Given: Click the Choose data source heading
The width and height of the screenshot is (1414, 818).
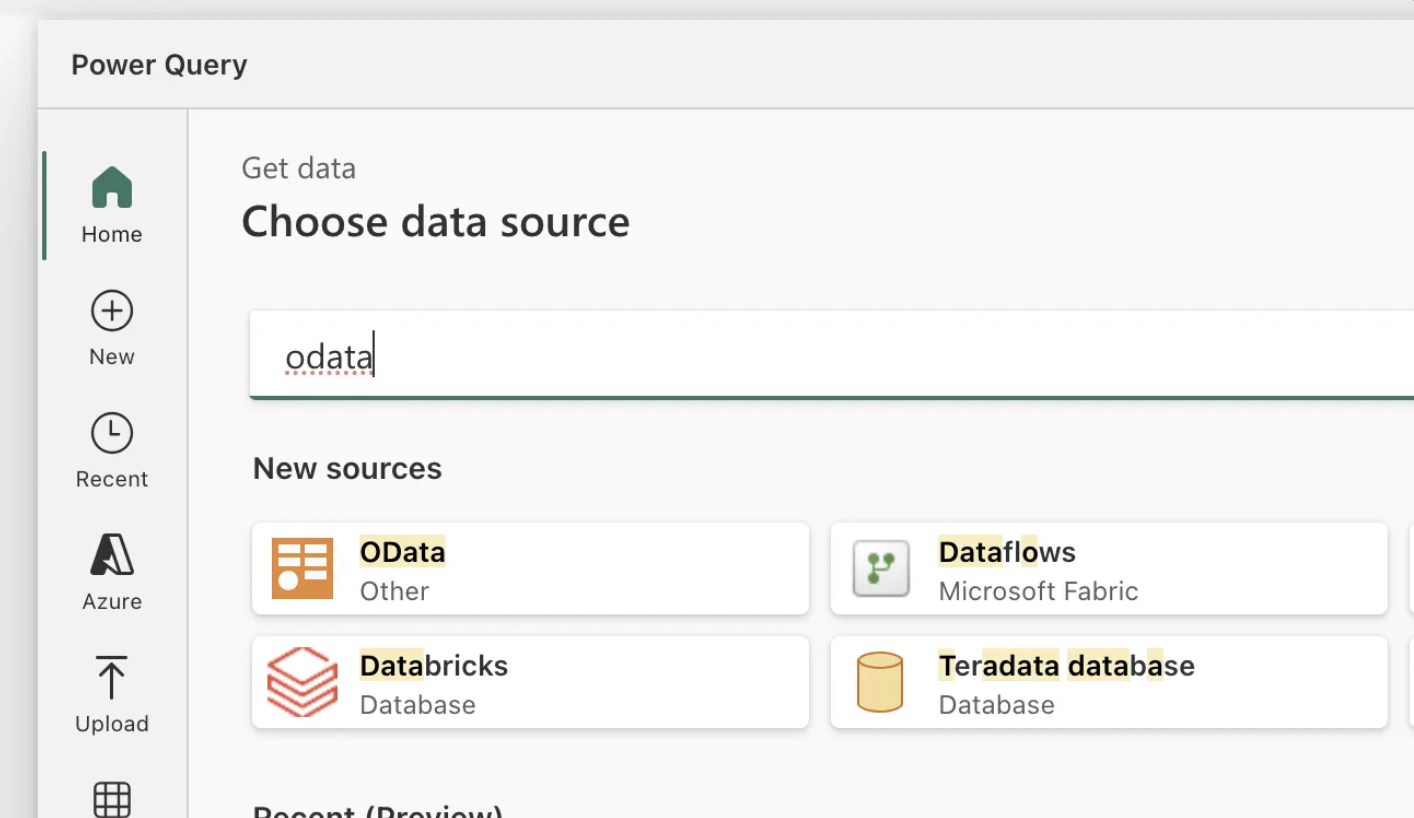Looking at the screenshot, I should pos(436,221).
